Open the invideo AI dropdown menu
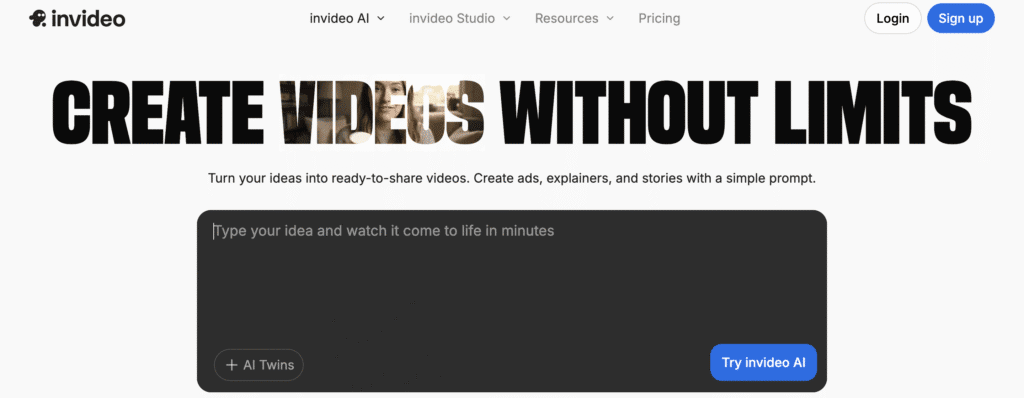Image resolution: width=1024 pixels, height=398 pixels. (347, 18)
